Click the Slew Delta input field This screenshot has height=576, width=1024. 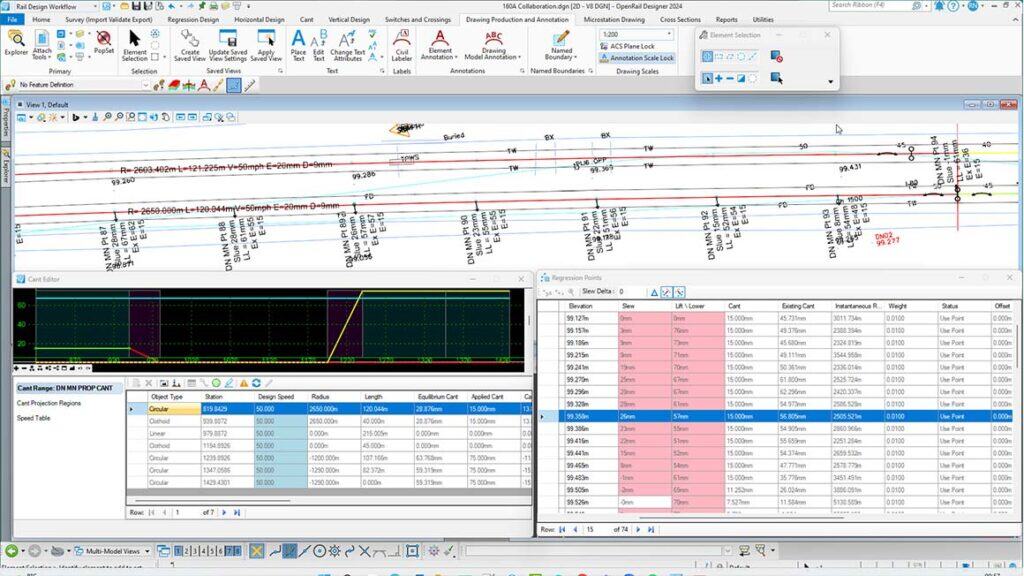[631, 292]
